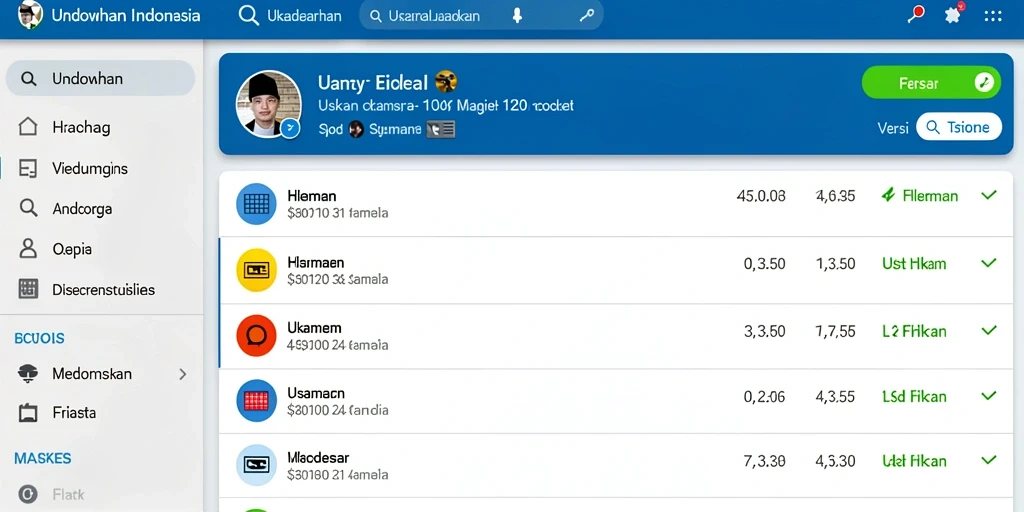
Task: Toggle the check mark on Hleman row
Action: click(x=989, y=195)
